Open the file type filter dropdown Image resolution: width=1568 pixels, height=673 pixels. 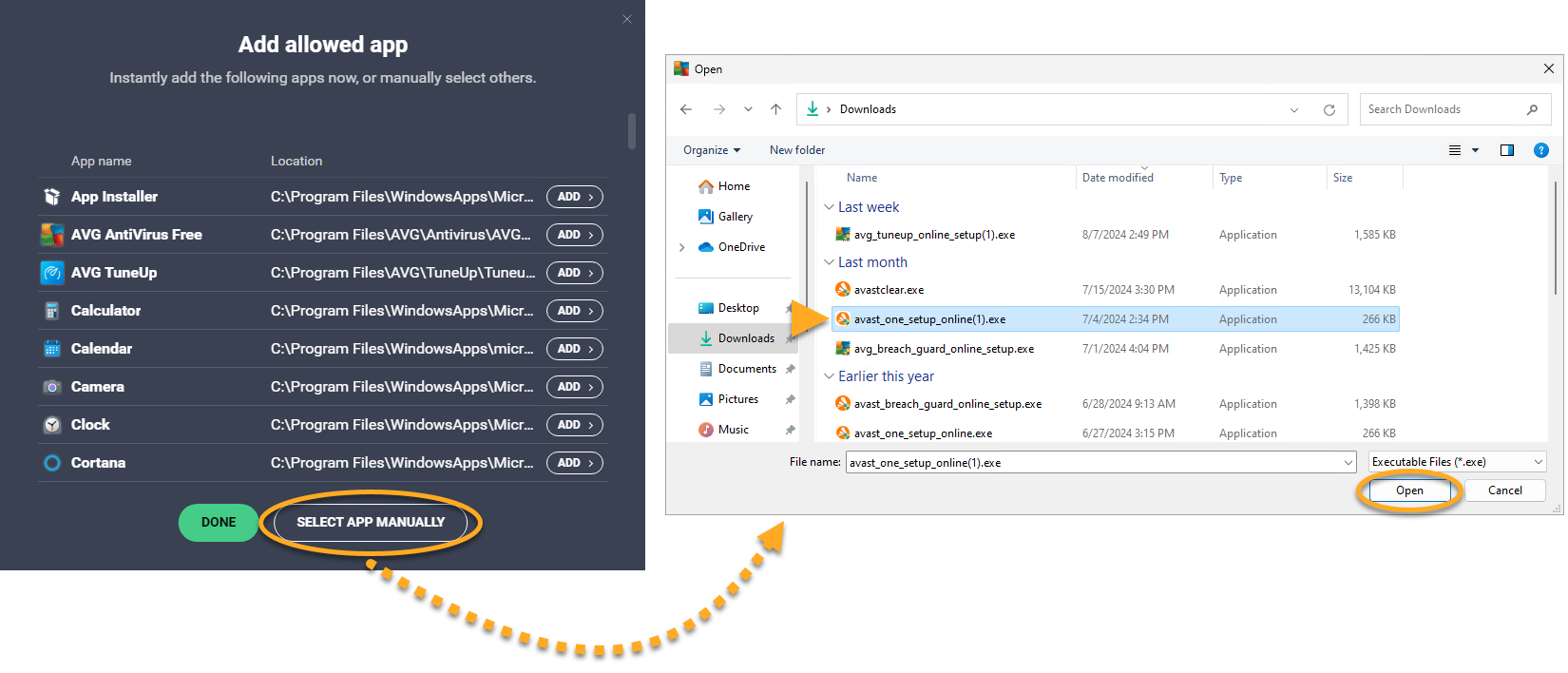click(1457, 462)
